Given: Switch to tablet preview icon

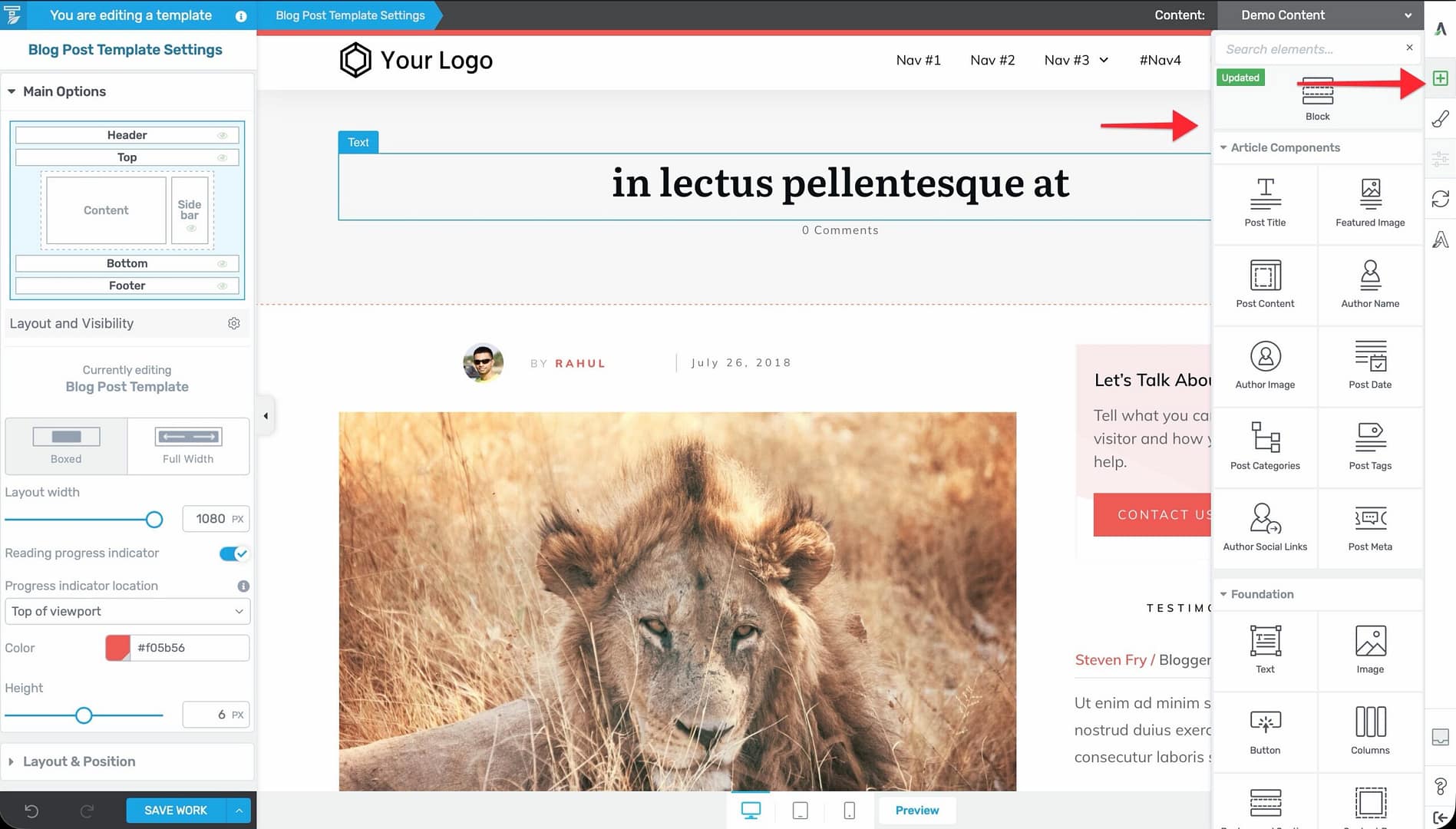Looking at the screenshot, I should (x=800, y=811).
